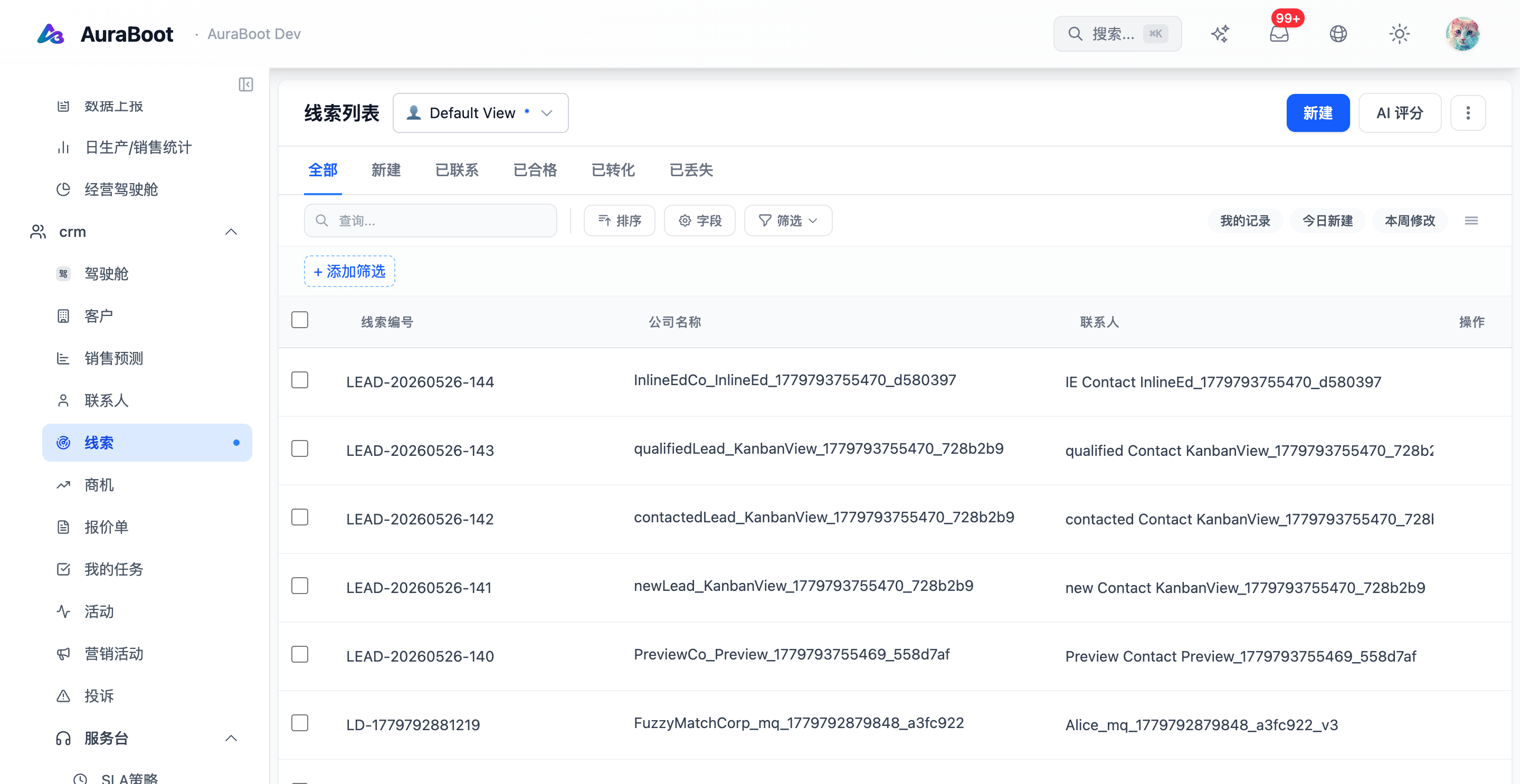Click company newLead_KanbanView_1779793755470_728b2b9

coord(803,586)
